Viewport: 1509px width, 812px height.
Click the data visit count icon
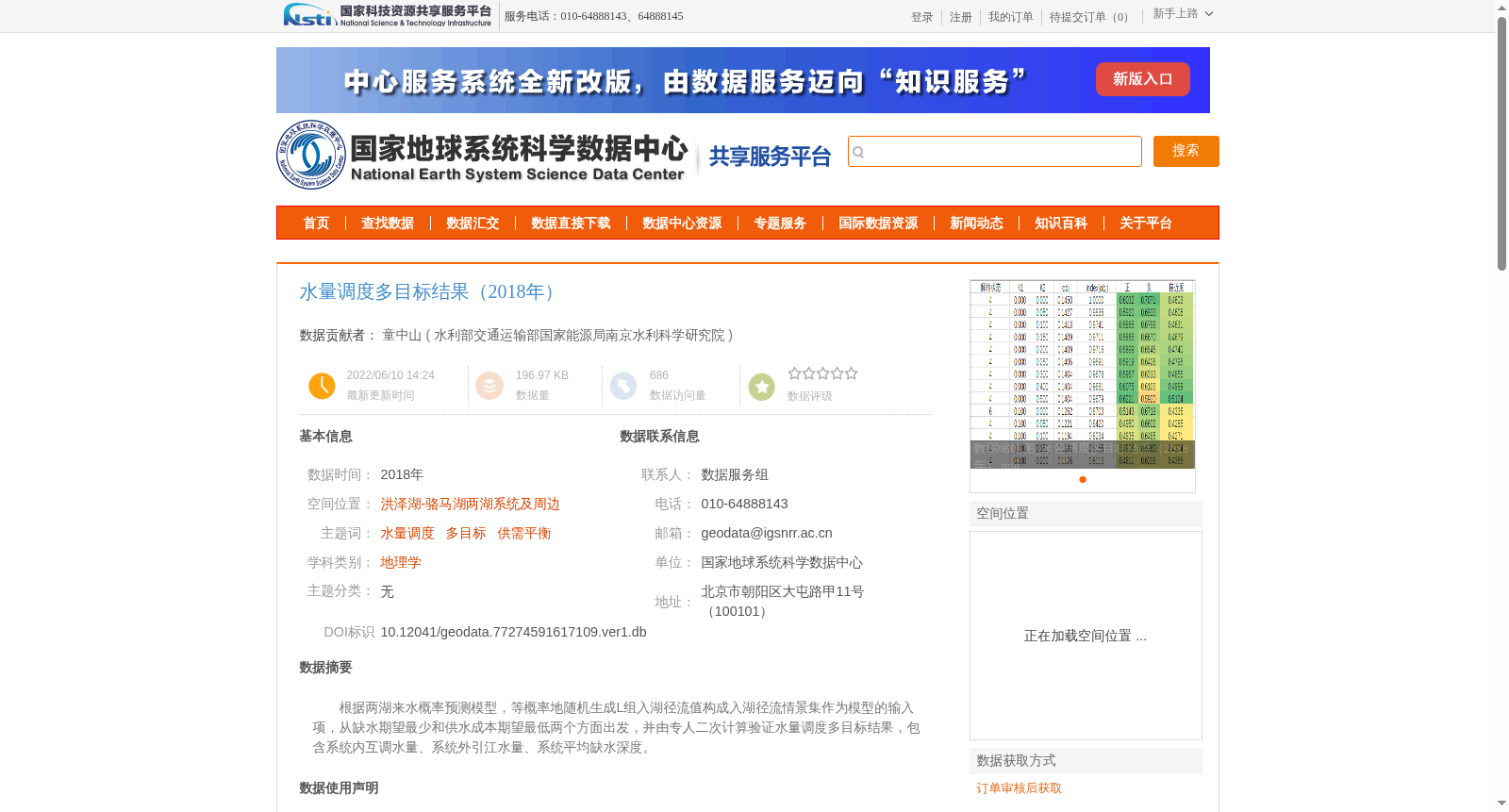[623, 386]
